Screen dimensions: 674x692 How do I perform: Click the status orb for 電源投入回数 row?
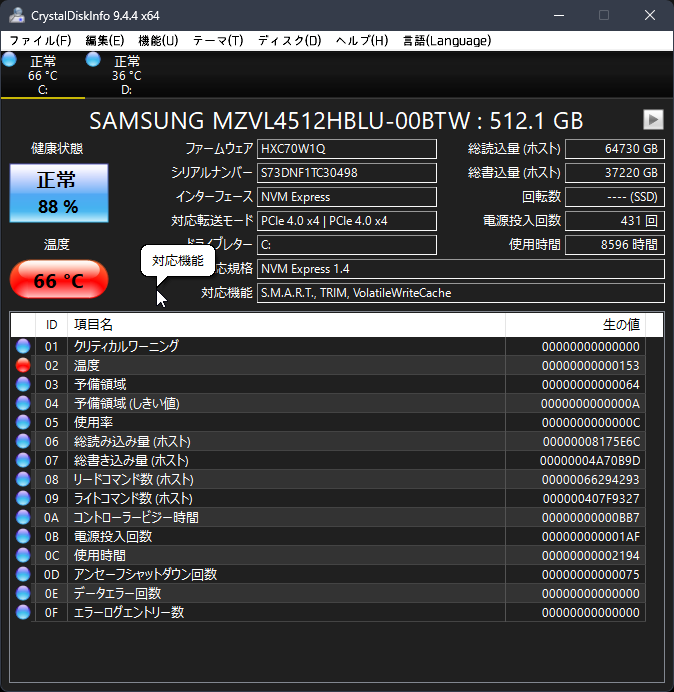(x=23, y=536)
